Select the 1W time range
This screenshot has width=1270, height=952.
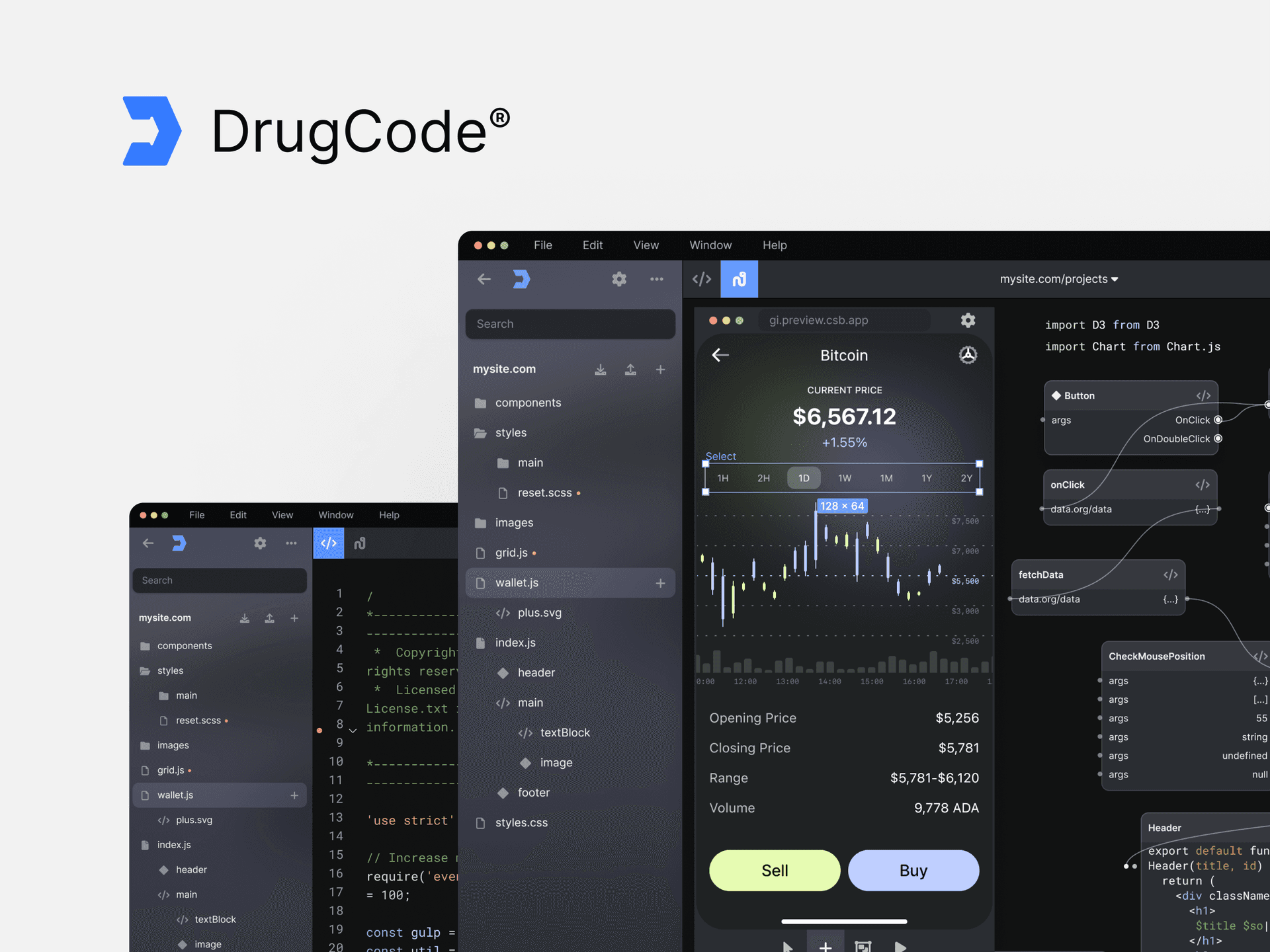click(x=845, y=478)
